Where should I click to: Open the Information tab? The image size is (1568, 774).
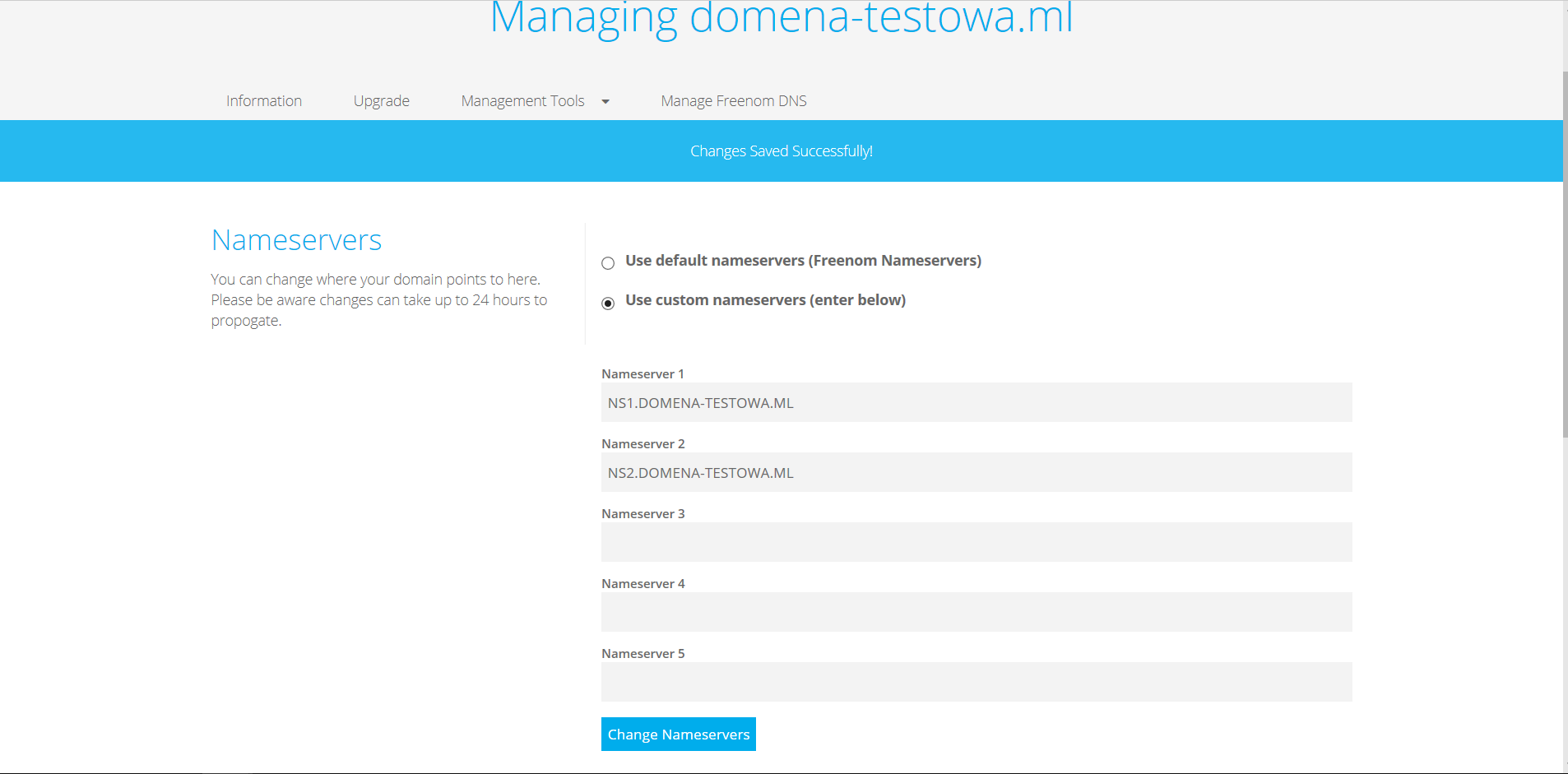(263, 100)
